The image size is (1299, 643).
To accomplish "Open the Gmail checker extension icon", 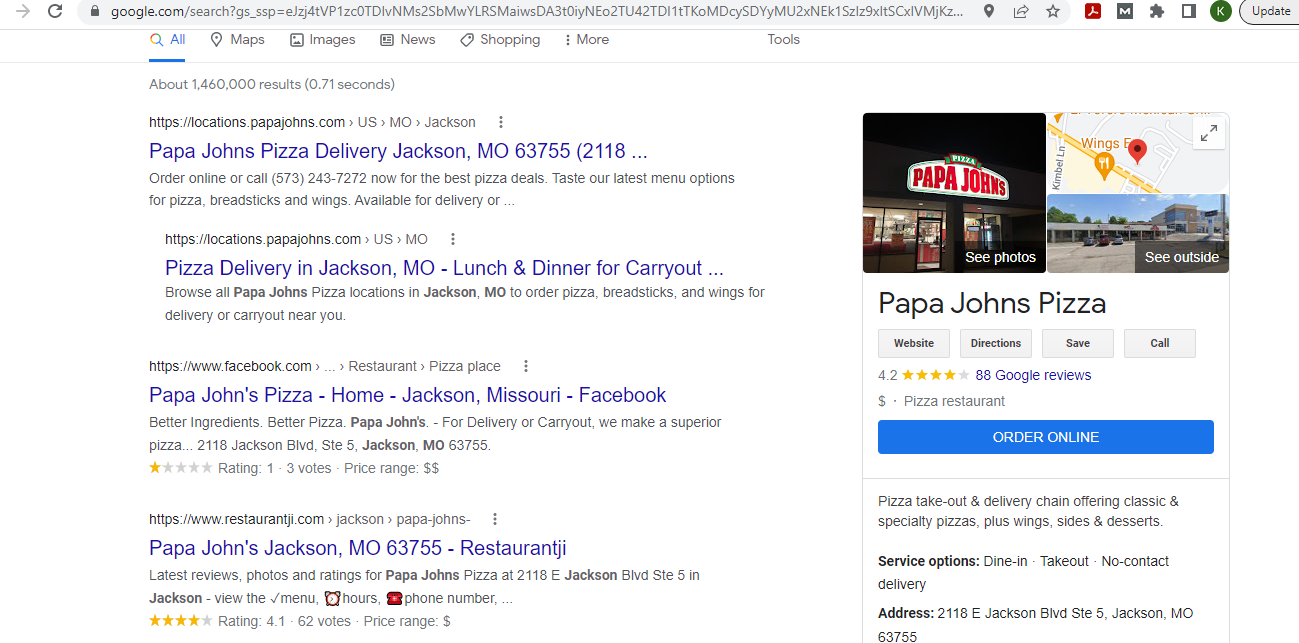I will [1126, 11].
